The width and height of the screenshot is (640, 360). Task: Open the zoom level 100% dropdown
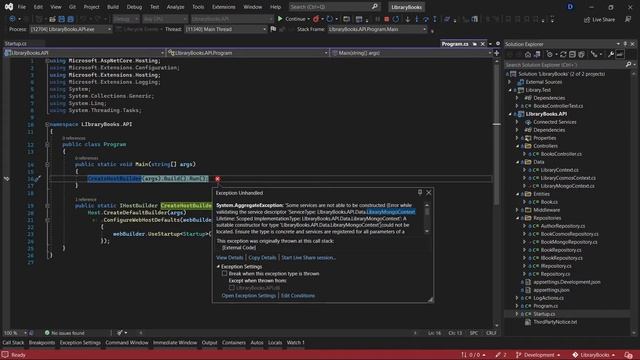(x=15, y=333)
